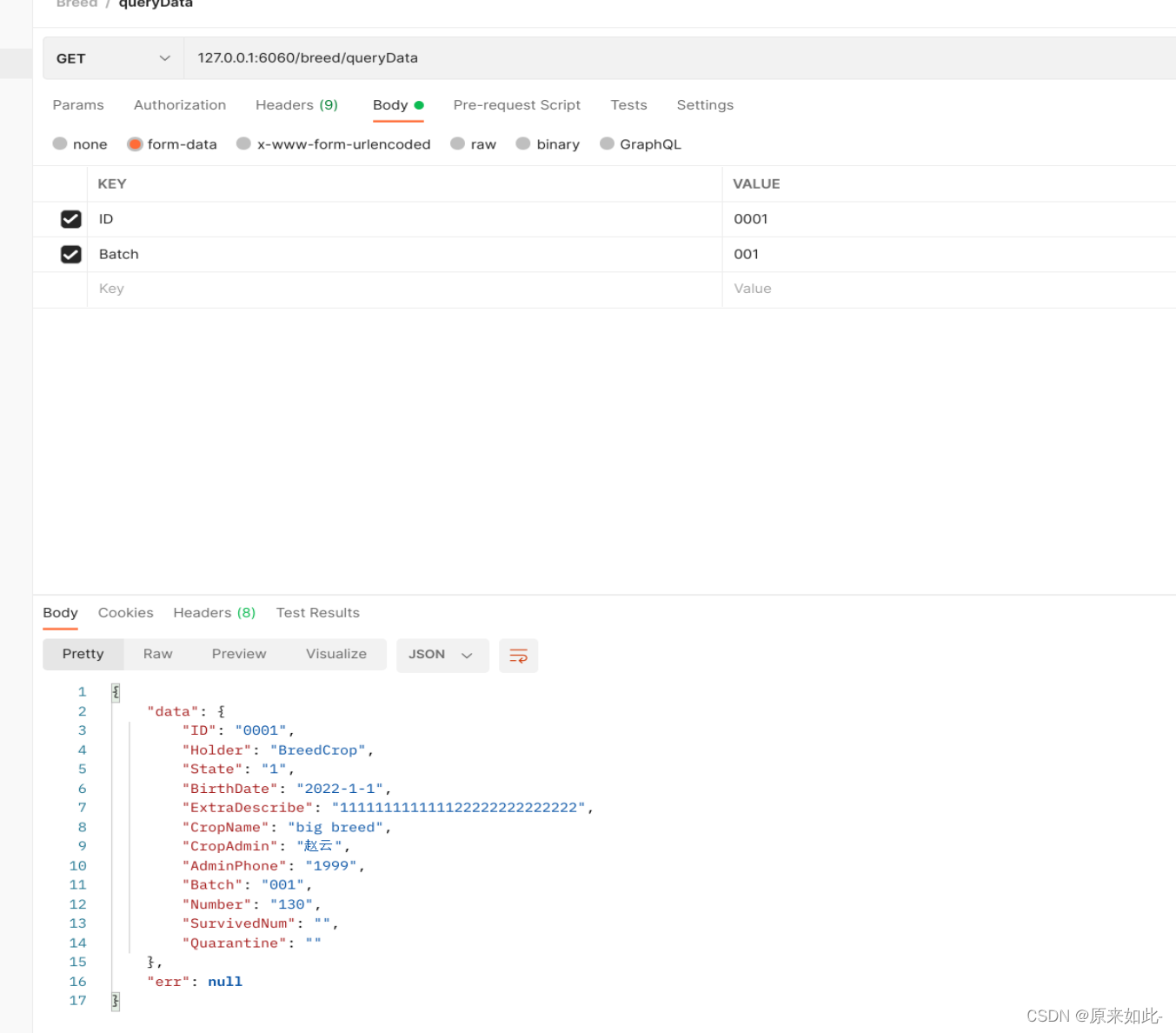
Task: Click the "CropName": "big breed" line
Action: point(286,827)
